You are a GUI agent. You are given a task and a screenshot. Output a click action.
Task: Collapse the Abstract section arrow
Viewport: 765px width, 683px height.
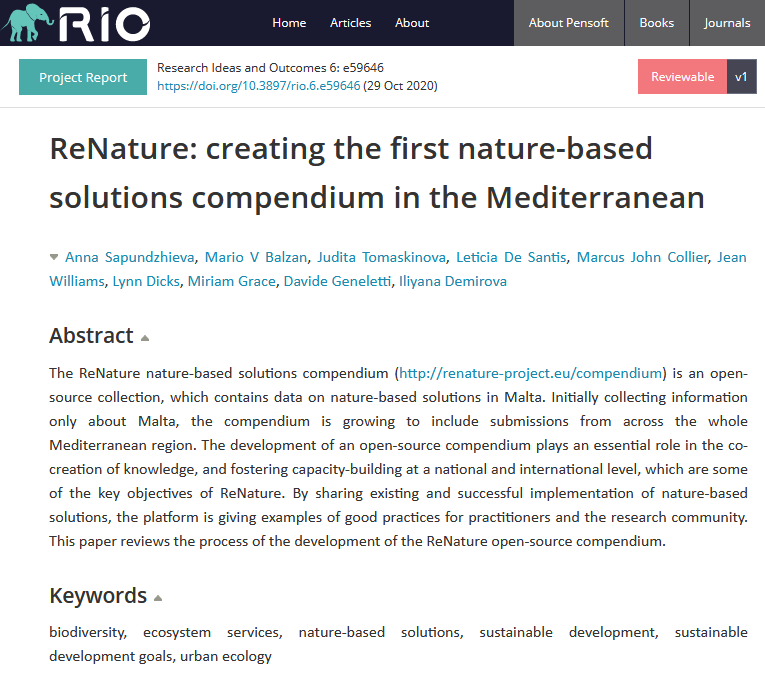click(145, 338)
